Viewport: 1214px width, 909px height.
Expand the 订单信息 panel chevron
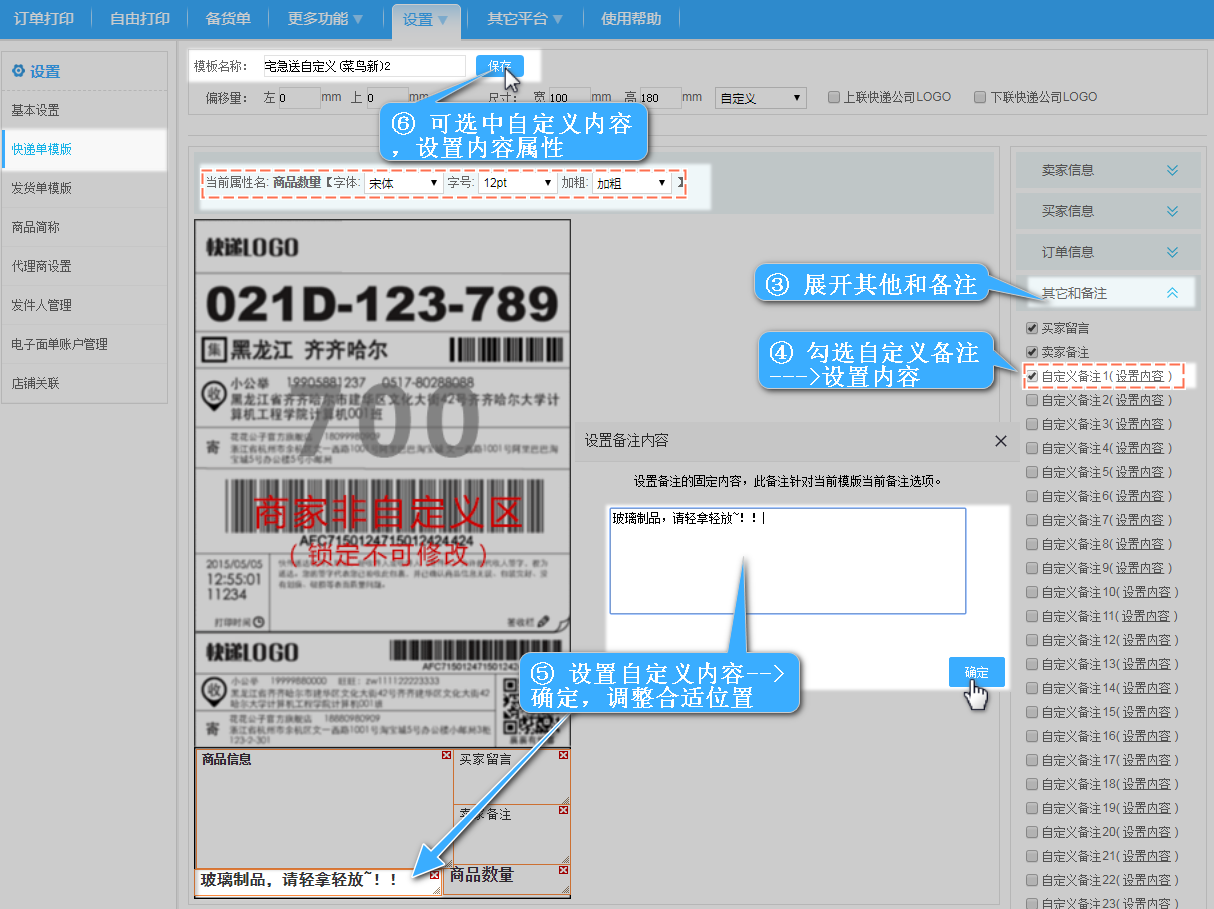click(1172, 252)
